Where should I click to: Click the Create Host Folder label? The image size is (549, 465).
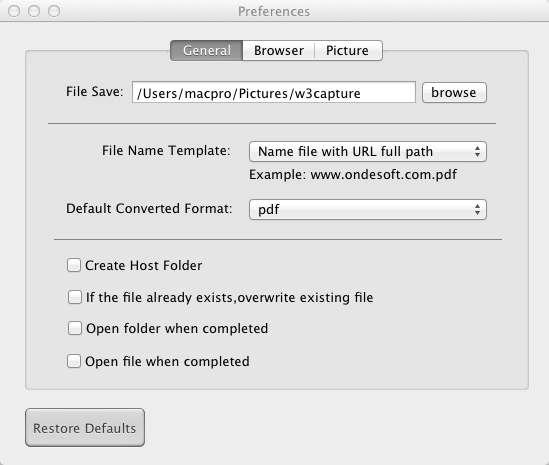coord(144,265)
